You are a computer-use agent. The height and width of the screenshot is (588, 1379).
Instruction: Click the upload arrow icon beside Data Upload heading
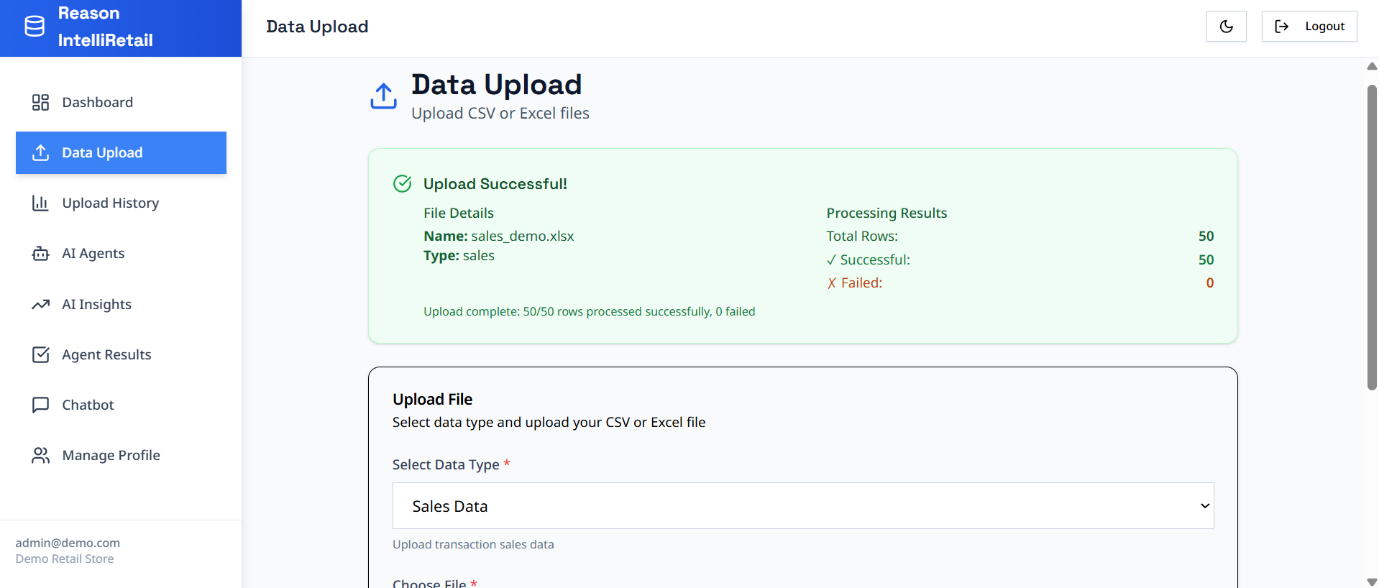(x=383, y=95)
